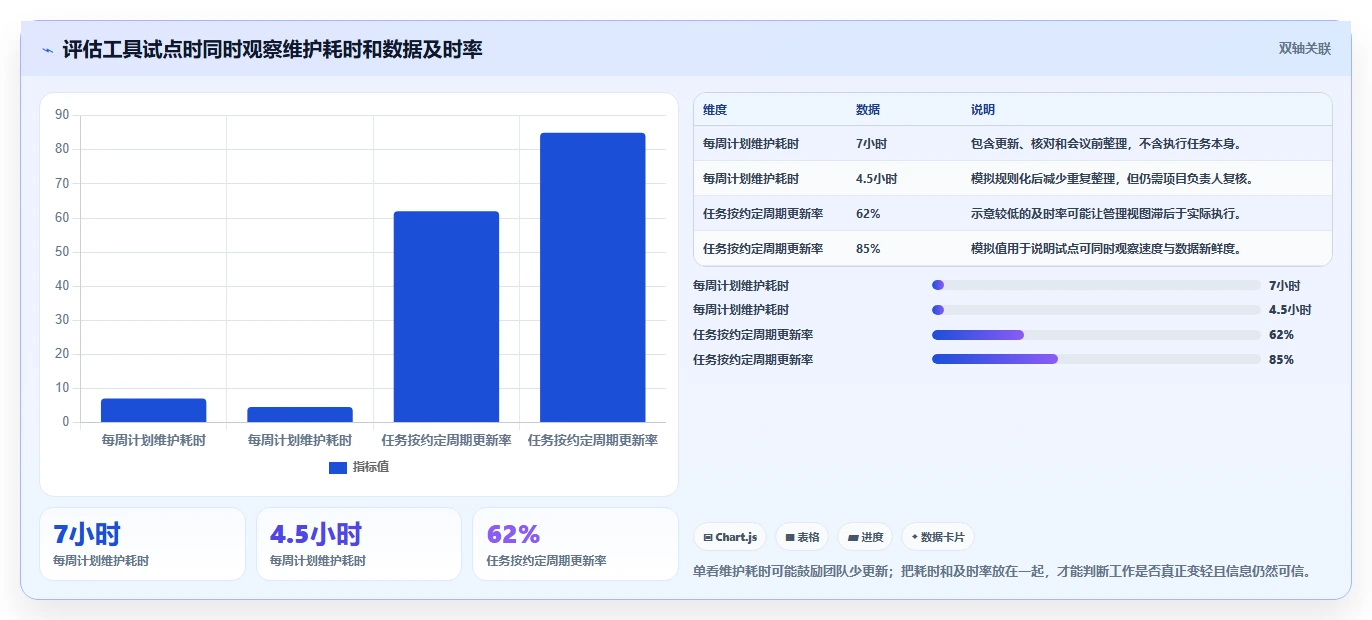Click the 62% cell in the table
Viewport: 1372px width, 620px height.
pyautogui.click(x=868, y=214)
